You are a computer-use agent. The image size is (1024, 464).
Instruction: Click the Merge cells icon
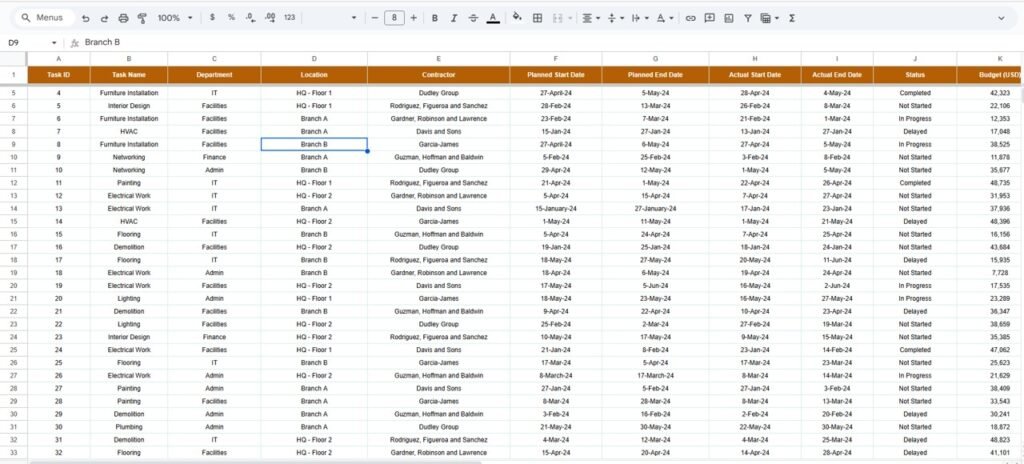[x=558, y=18]
